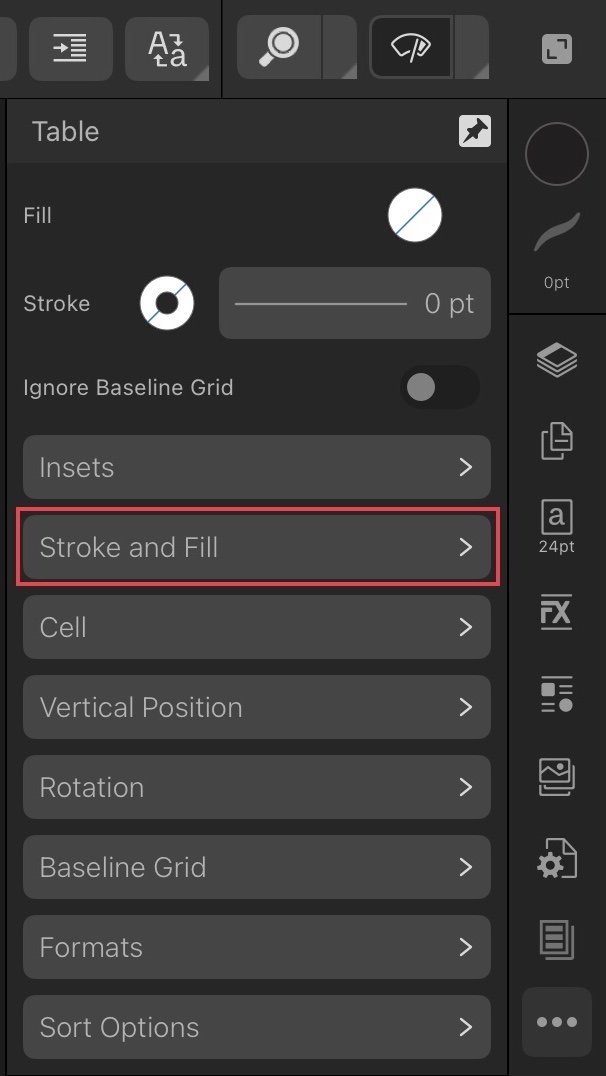606x1076 pixels.
Task: Click the Fill color swatch
Action: (x=415, y=215)
